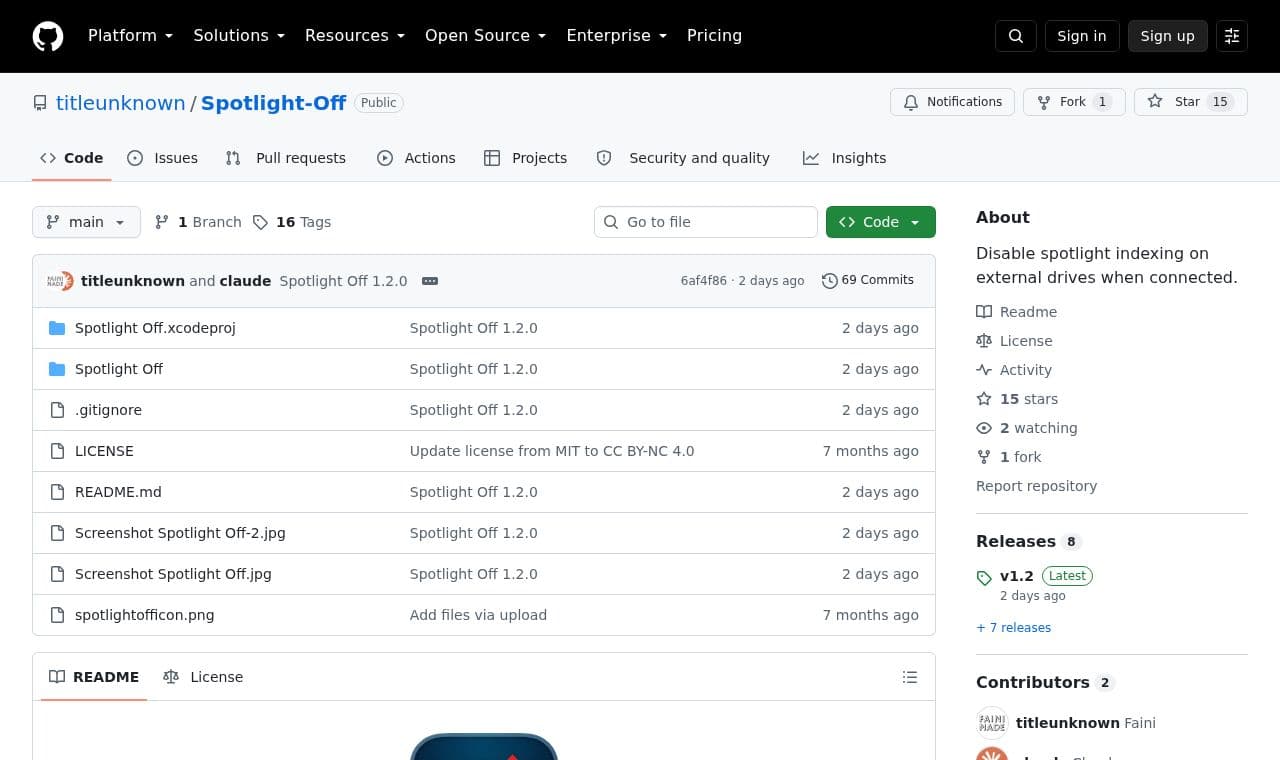
Task: Click the GitHub logo icon
Action: (48, 36)
